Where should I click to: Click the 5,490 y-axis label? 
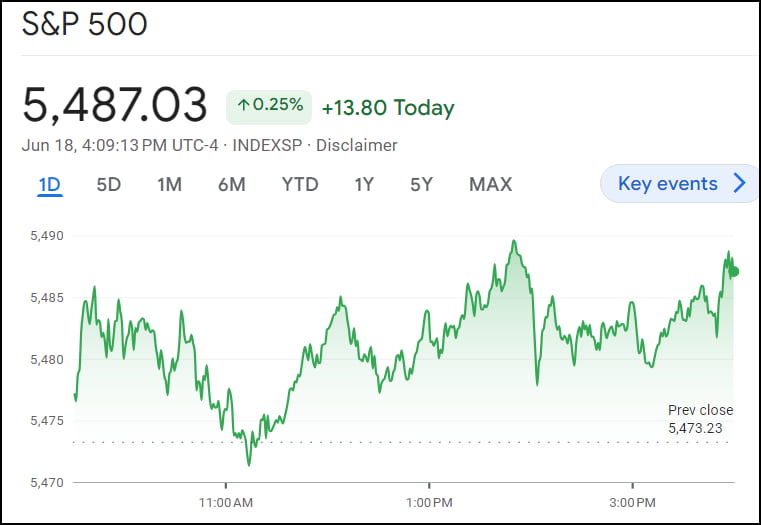pyautogui.click(x=47, y=236)
